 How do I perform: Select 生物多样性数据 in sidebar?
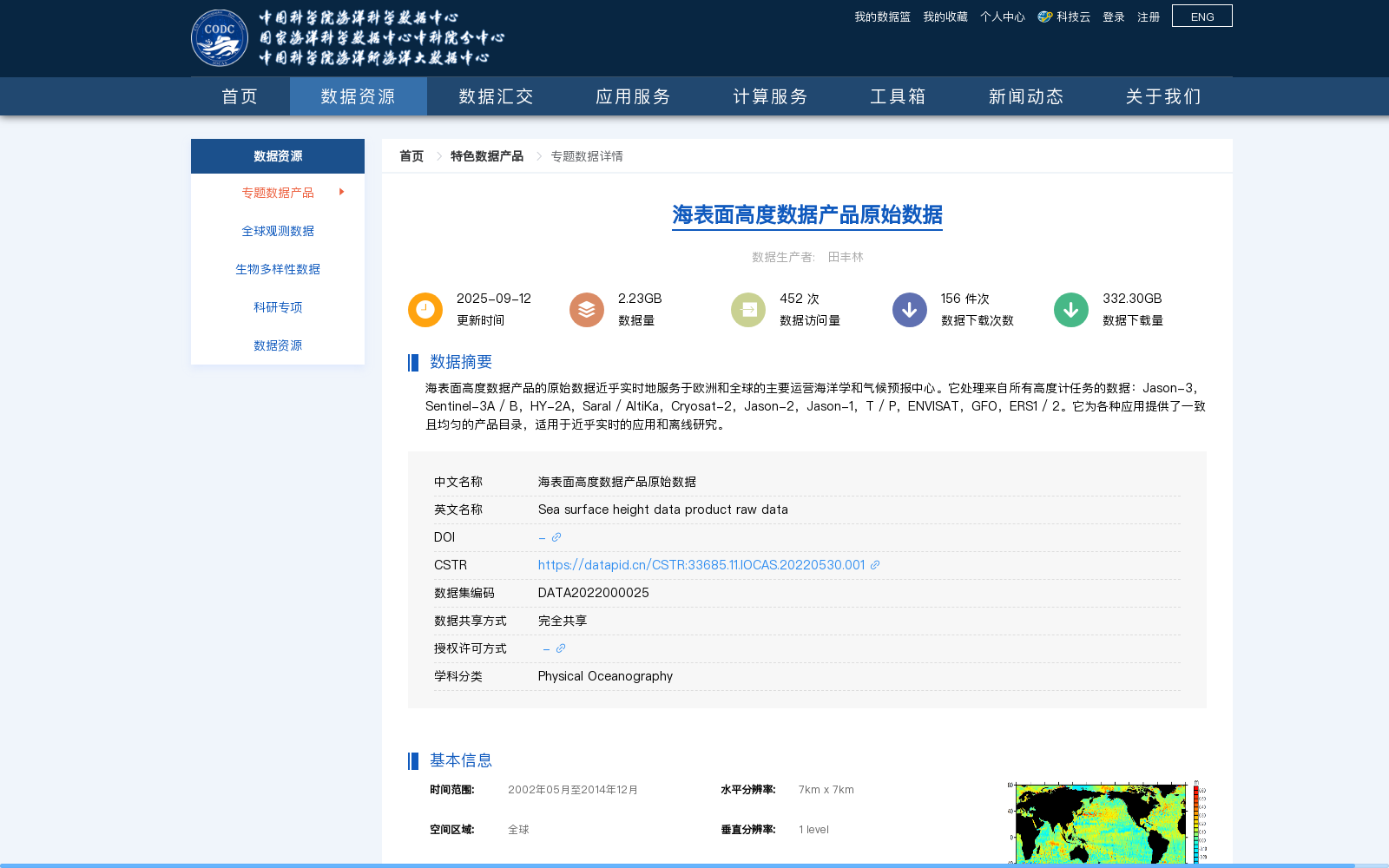(x=278, y=269)
